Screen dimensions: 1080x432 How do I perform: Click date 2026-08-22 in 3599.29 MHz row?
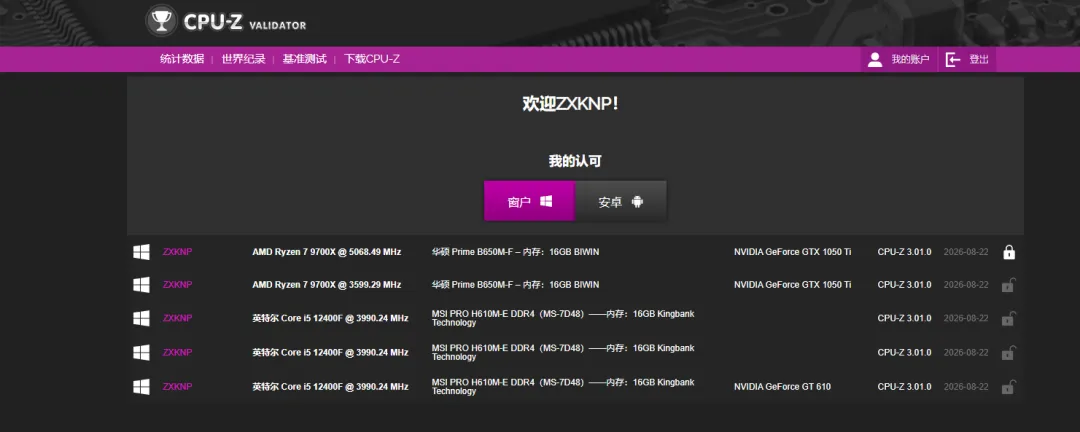pyautogui.click(x=966, y=285)
